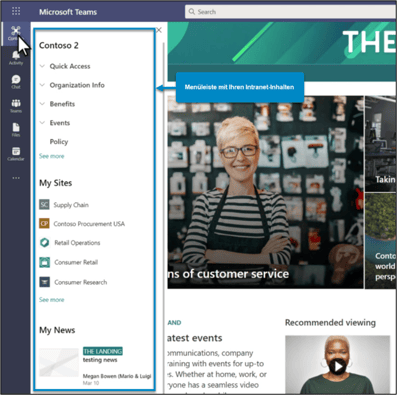Click the Contoso Procurement USA CP icon
Image resolution: width=397 pixels, height=395 pixels.
click(44, 223)
